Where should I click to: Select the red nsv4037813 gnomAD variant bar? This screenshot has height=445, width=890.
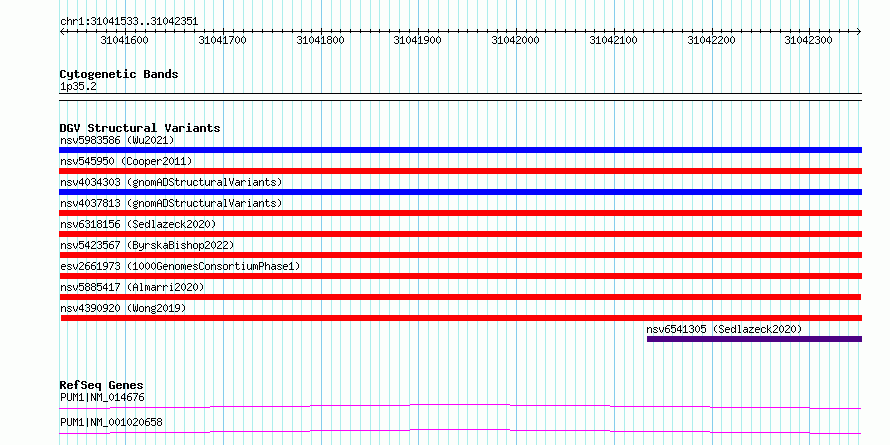point(460,213)
